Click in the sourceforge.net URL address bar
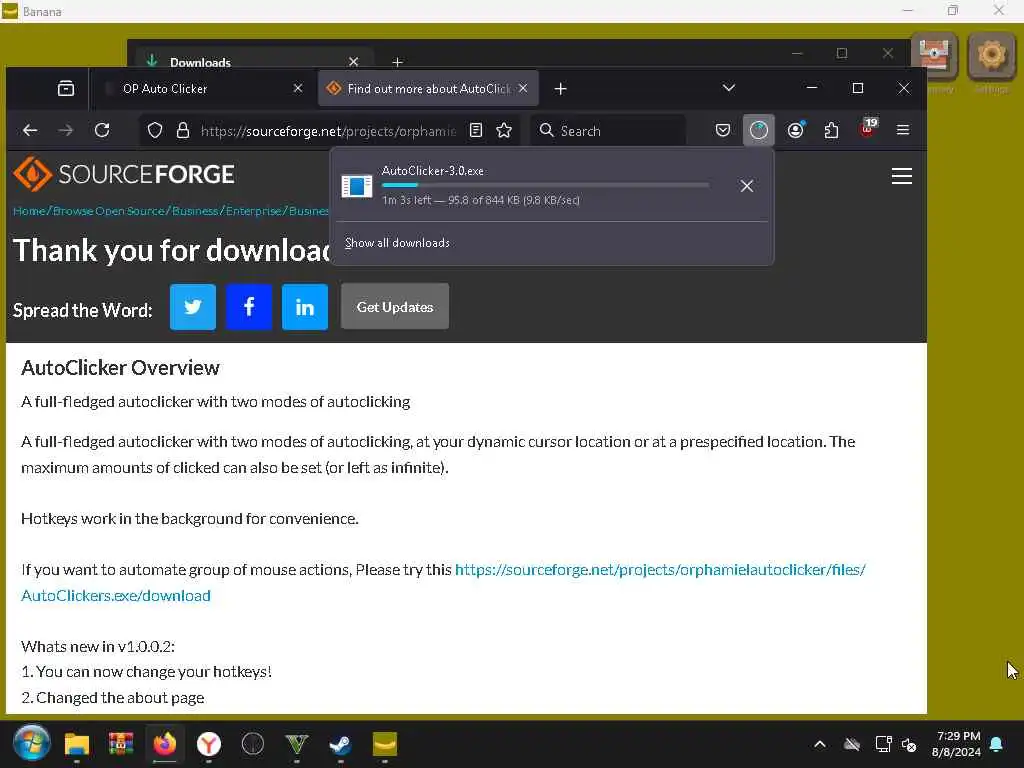1024x768 pixels. tap(328, 131)
